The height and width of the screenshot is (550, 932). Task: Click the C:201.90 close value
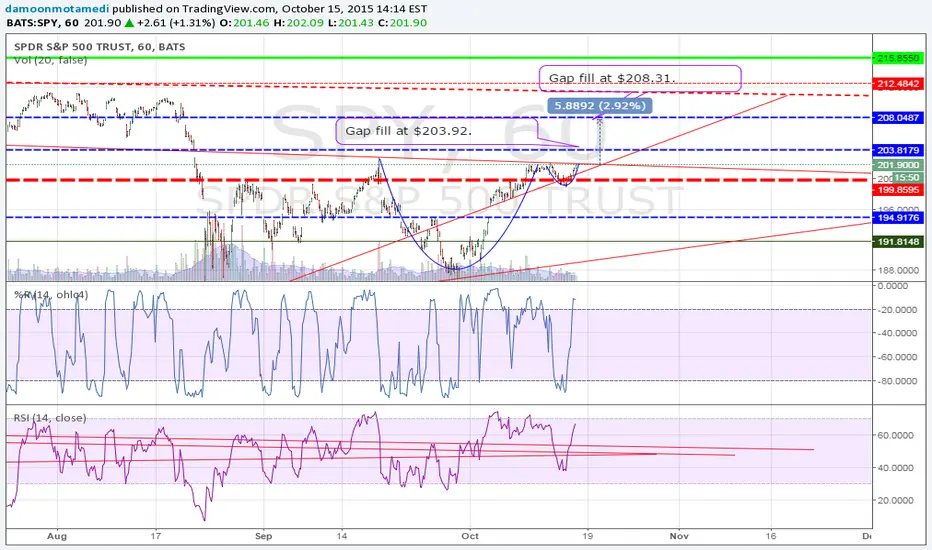point(402,23)
